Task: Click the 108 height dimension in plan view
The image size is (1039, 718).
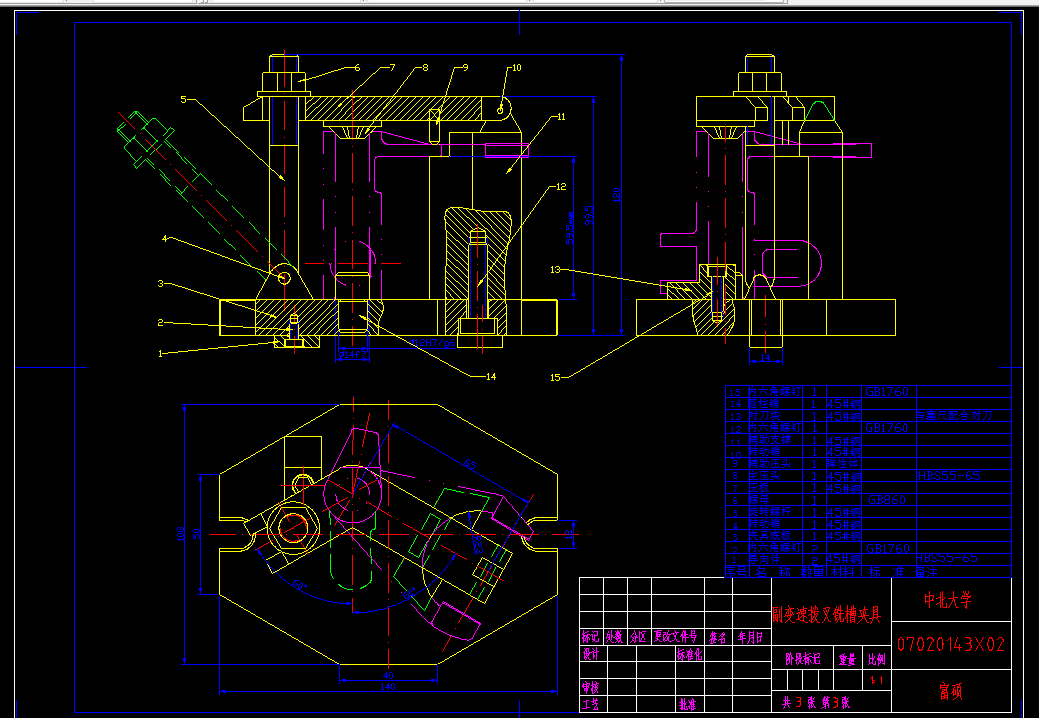Action: [180, 534]
